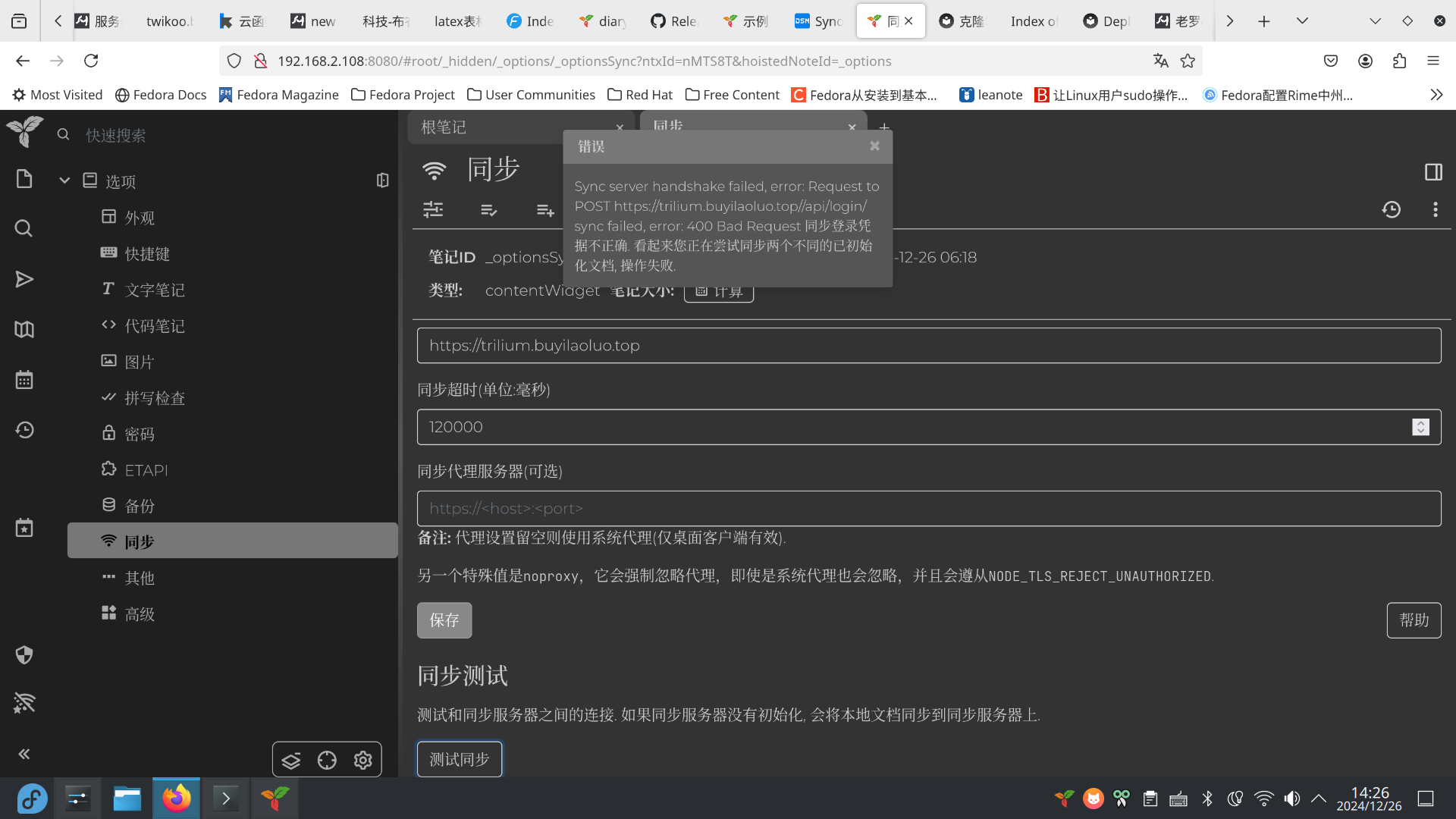Open the inherited attributes list icon

point(545,210)
